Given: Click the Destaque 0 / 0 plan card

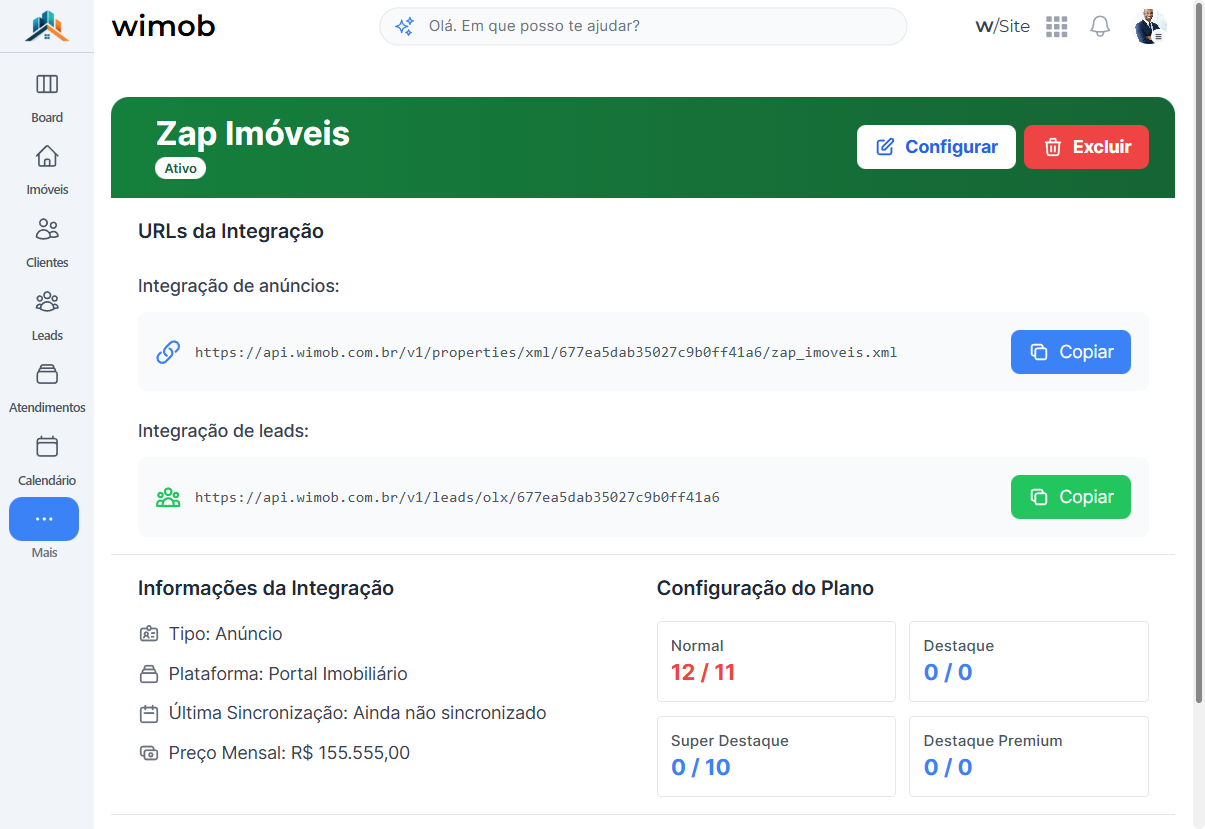Looking at the screenshot, I should (1029, 661).
